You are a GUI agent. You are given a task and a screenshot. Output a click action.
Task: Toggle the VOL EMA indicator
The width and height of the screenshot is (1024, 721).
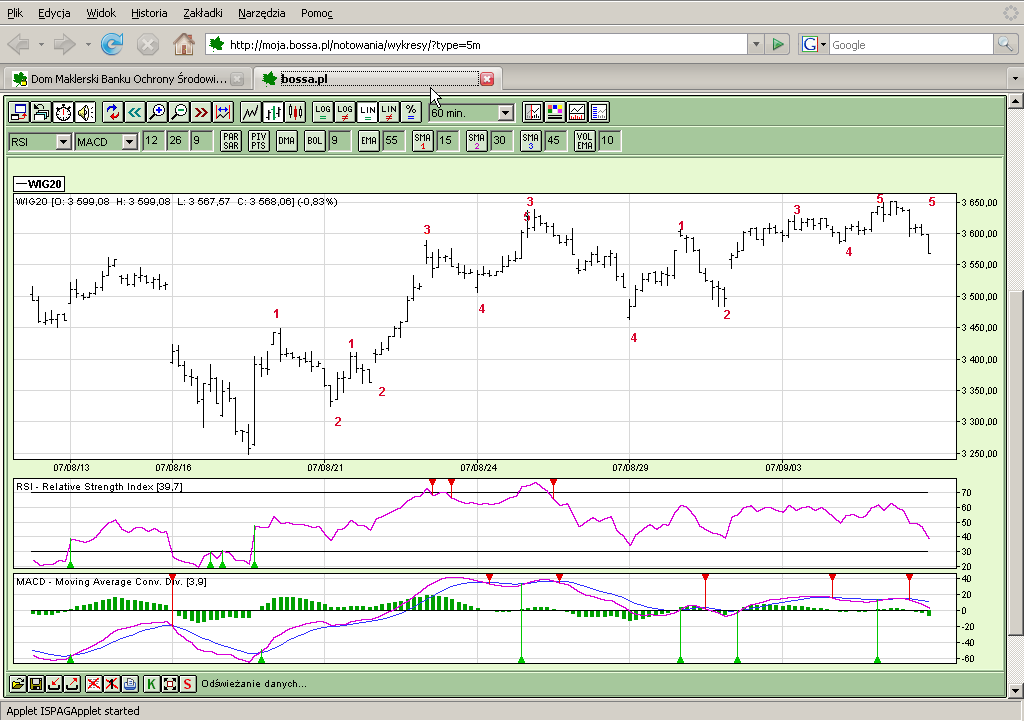point(585,141)
